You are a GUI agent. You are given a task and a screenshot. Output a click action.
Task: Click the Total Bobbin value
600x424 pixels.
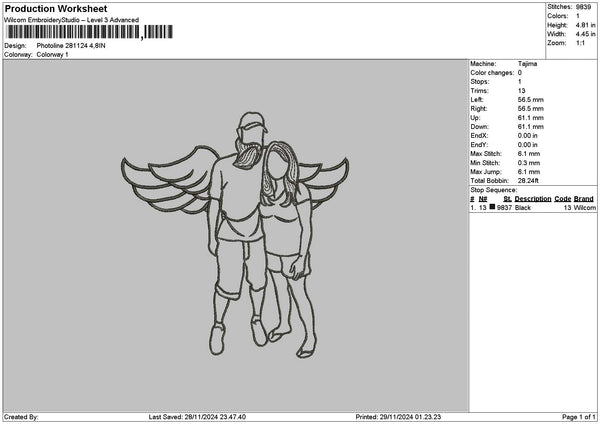tap(528, 181)
